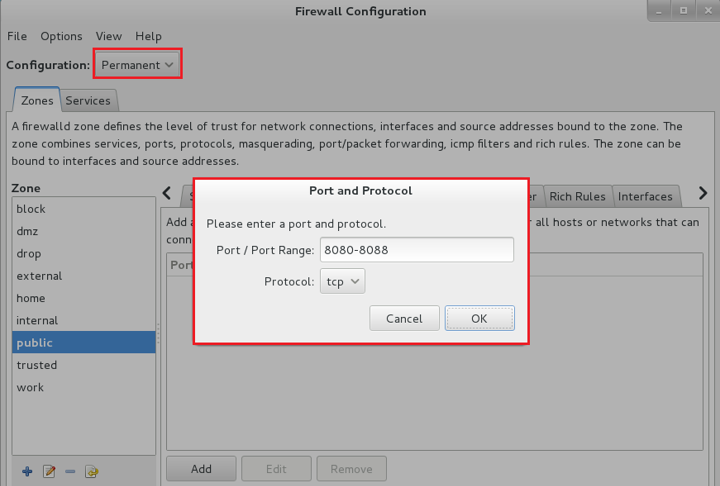Cancel the Port and Protocol dialog
This screenshot has width=720, height=486.
(x=404, y=318)
